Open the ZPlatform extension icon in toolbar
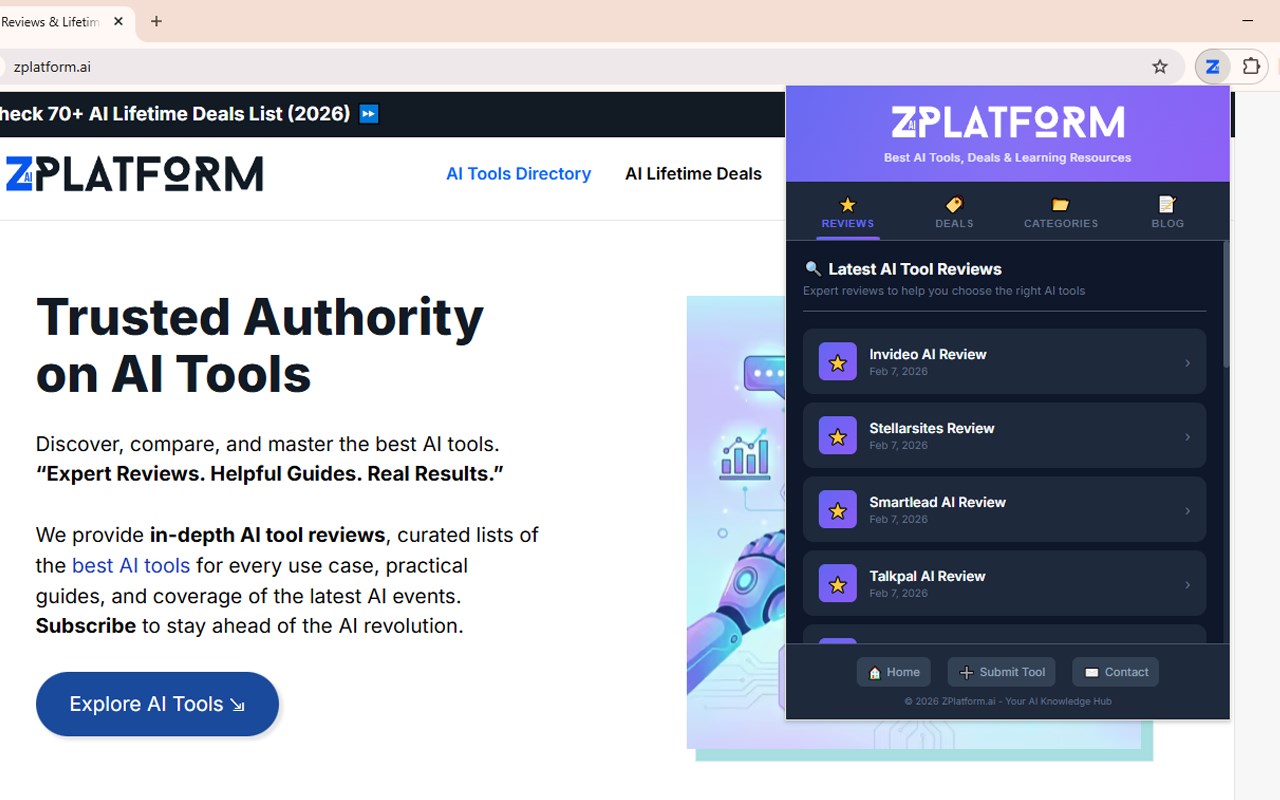 1213,67
